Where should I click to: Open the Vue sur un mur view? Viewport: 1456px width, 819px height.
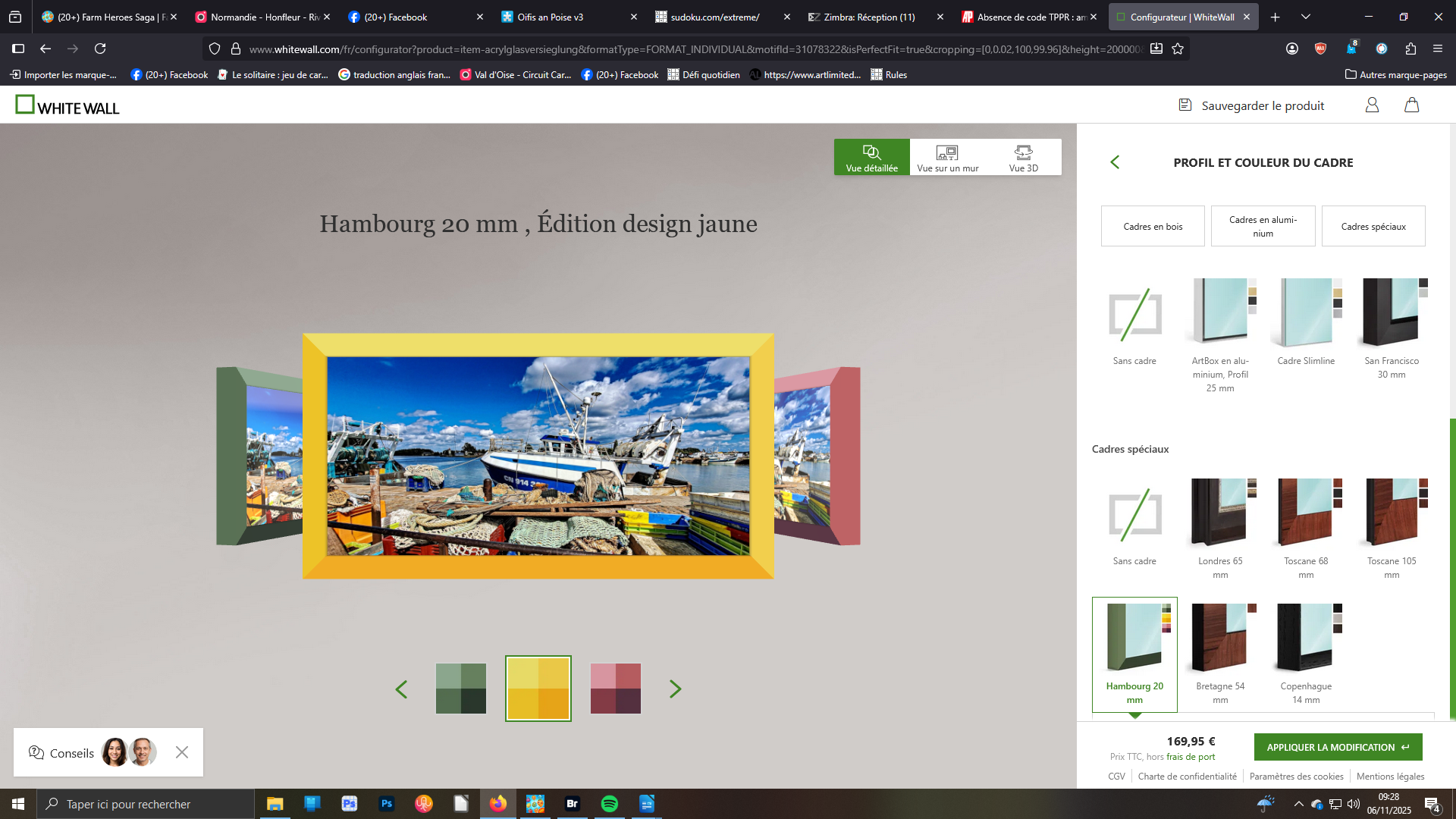click(x=947, y=158)
